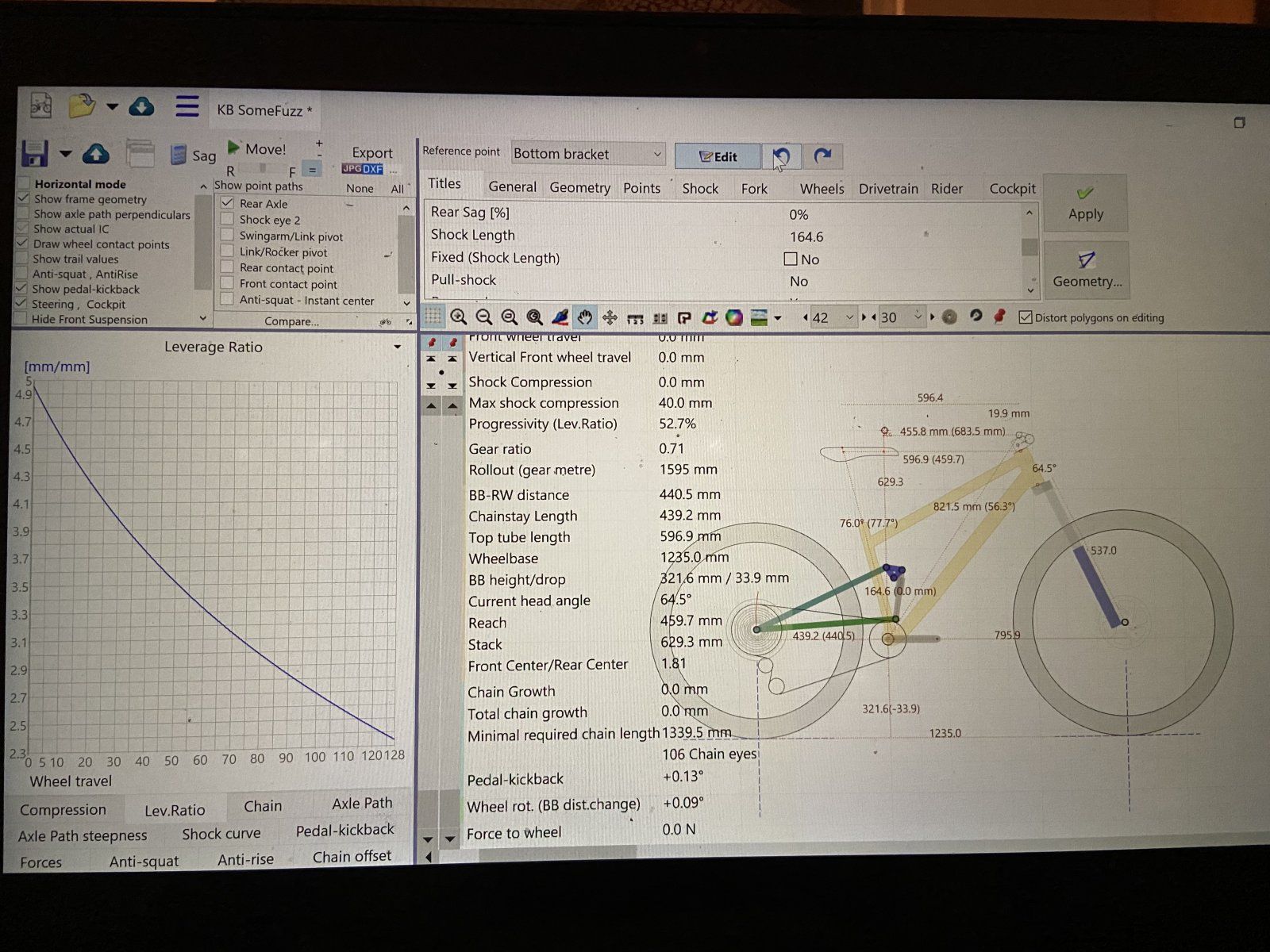The height and width of the screenshot is (952, 1270).
Task: Zoom in on the bike drawing
Action: click(458, 317)
